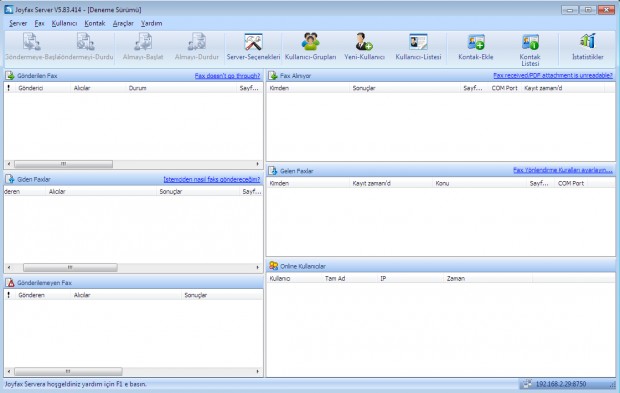This screenshot has height=393, width=620.
Task: Open Kontak Listesi toolbar icon
Action: click(530, 42)
